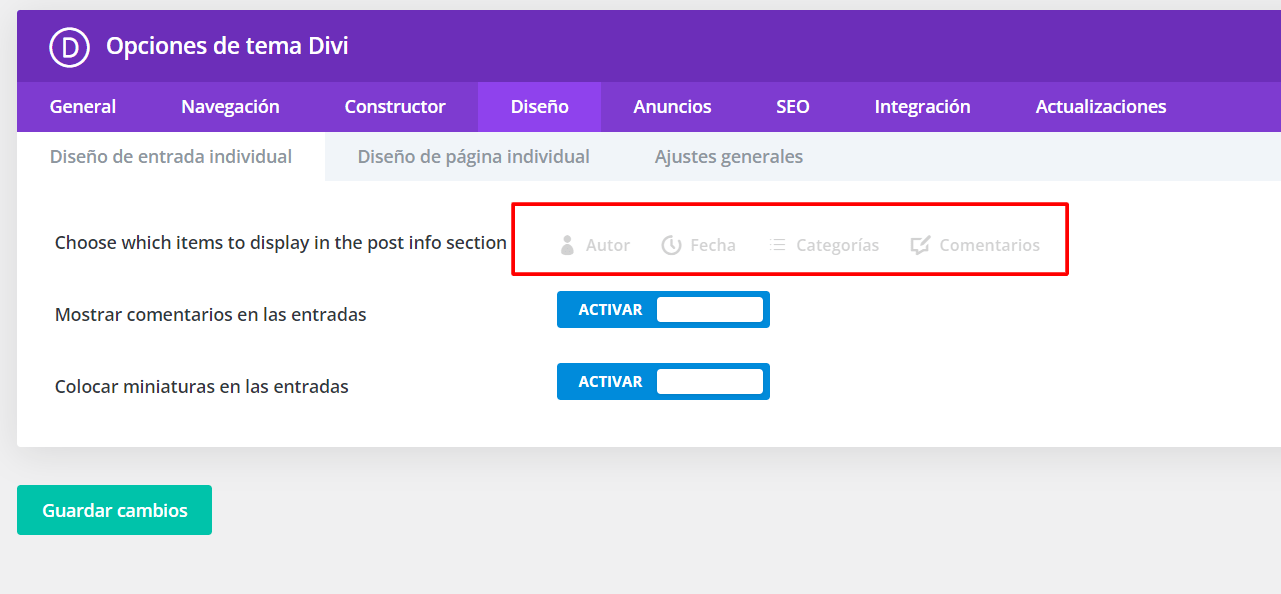Toggle the Fecha post info item
Viewport: 1281px width, 594px height.
[x=699, y=245]
